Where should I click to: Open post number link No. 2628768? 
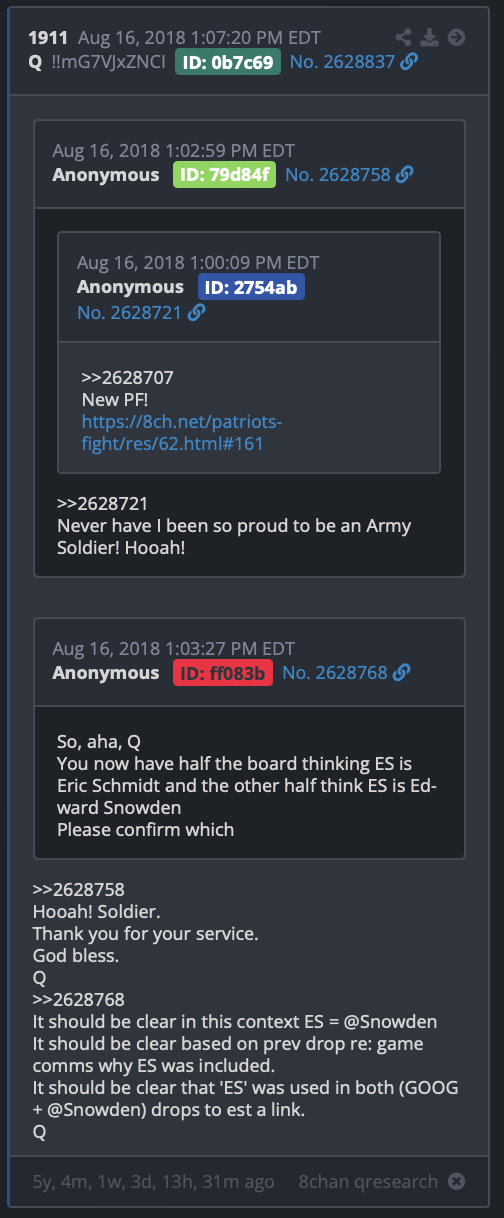[x=335, y=673]
